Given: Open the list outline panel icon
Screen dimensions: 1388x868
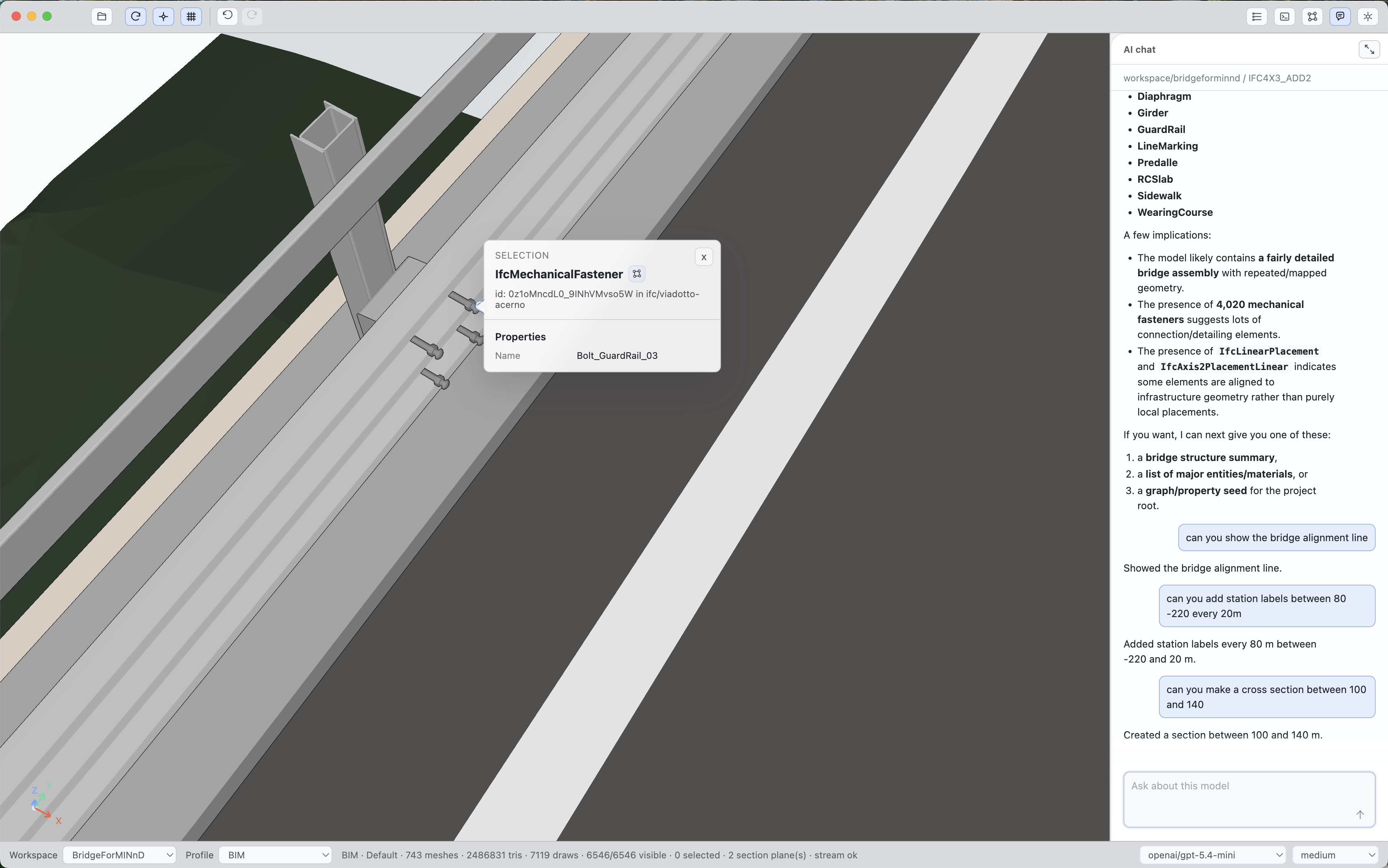Looking at the screenshot, I should 1257,17.
